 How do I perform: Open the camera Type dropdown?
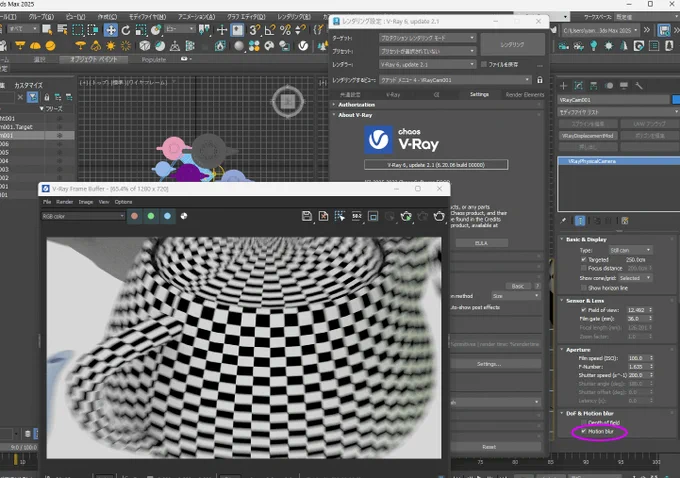tap(630, 250)
